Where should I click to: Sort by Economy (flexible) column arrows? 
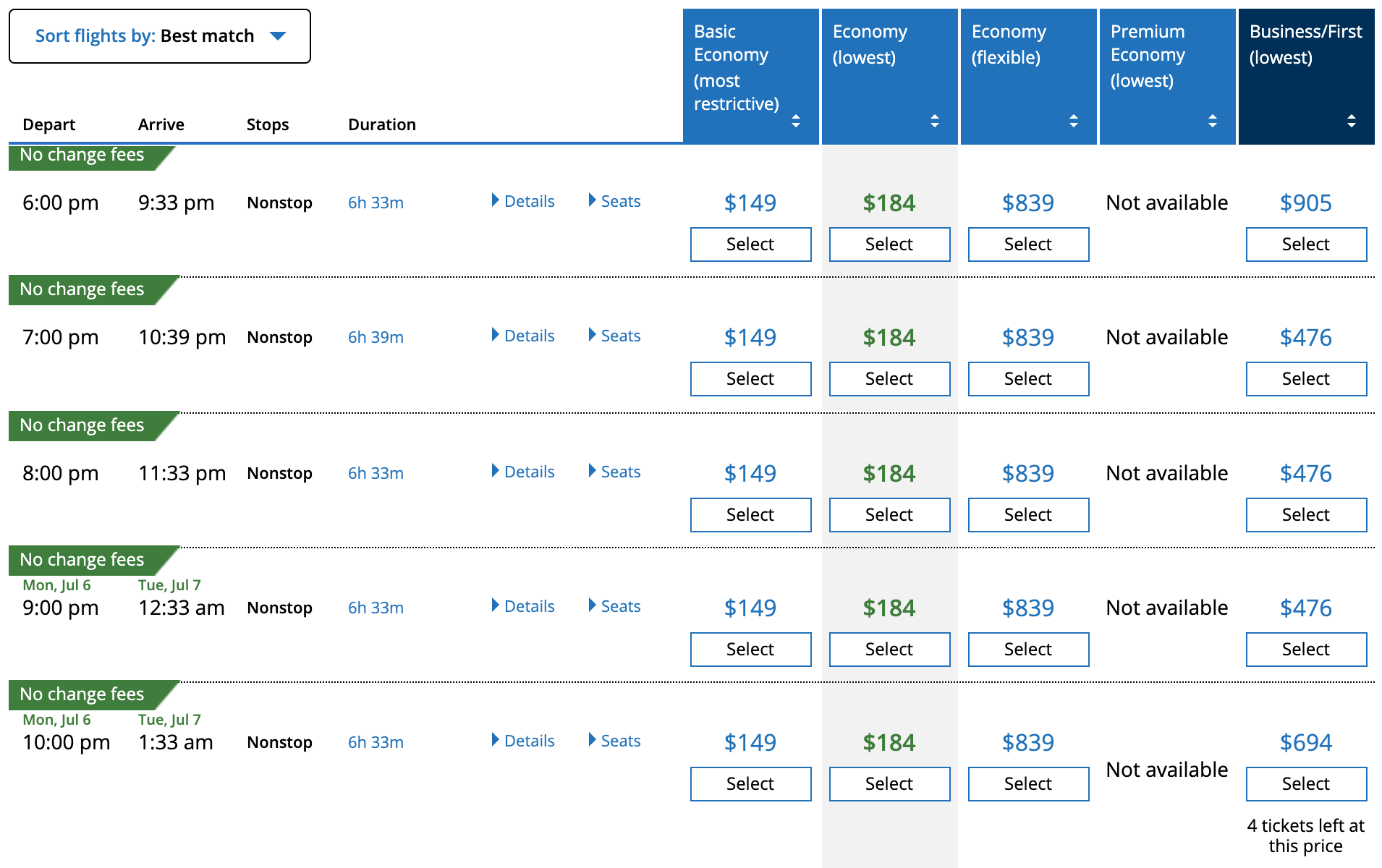point(1074,121)
